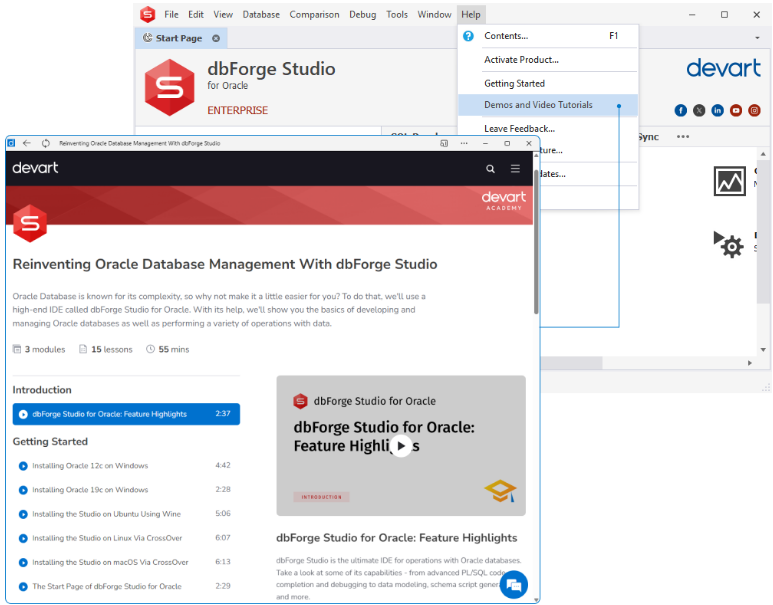Open the Debug menu
773x605 pixels.
coord(362,15)
